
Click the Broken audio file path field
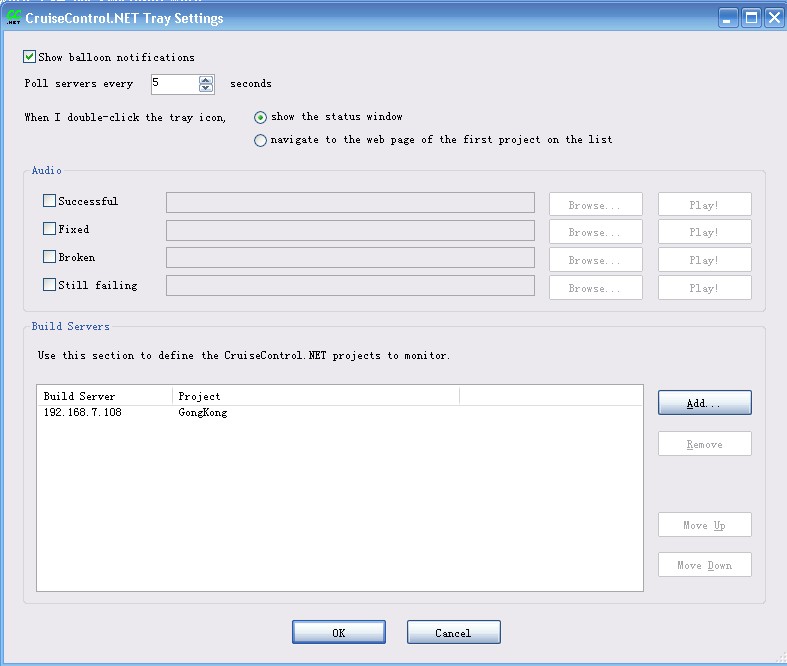pos(350,257)
